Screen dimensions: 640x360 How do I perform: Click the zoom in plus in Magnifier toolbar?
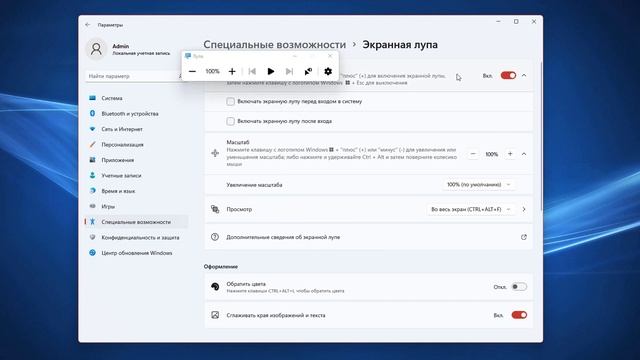(232, 71)
